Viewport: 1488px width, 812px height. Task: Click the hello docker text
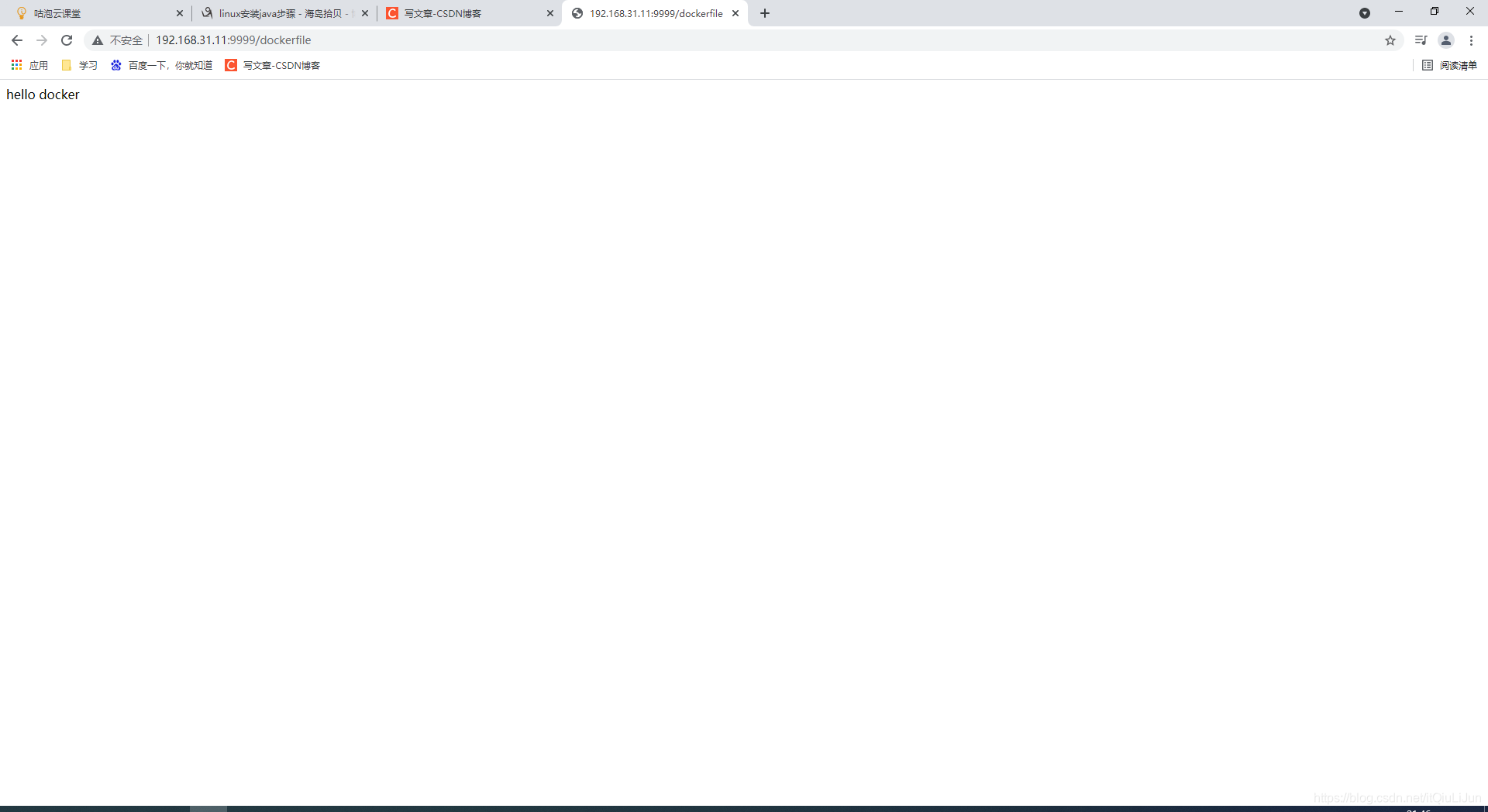pyautogui.click(x=43, y=95)
